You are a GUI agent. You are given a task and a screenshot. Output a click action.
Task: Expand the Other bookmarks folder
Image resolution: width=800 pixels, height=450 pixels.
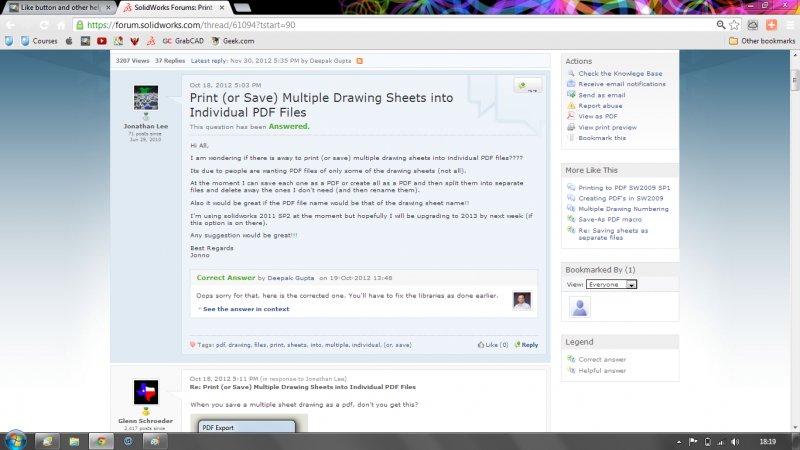pos(762,41)
